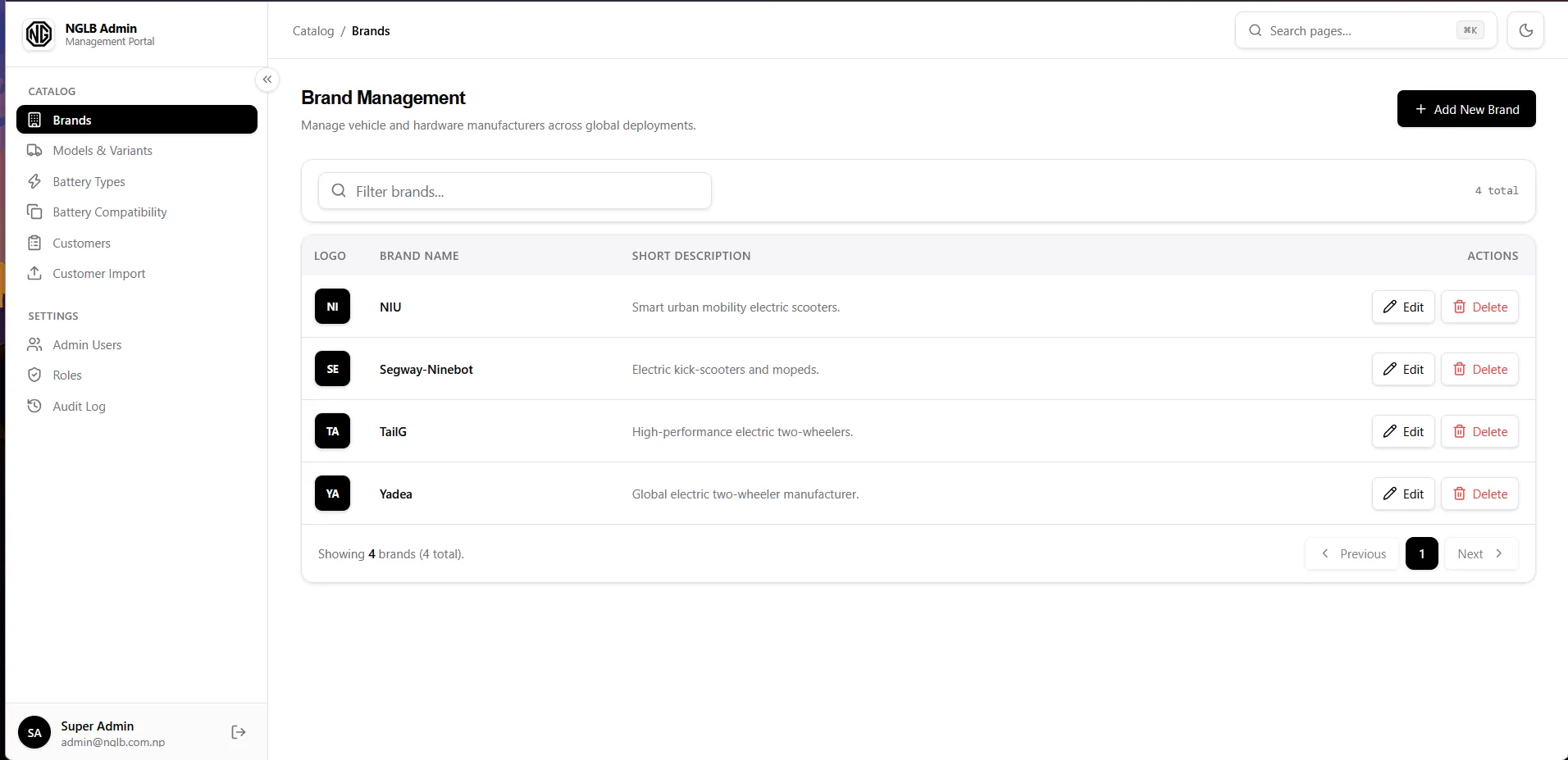Edit the Yadea brand
Viewport: 1568px width, 760px height.
pyautogui.click(x=1403, y=494)
